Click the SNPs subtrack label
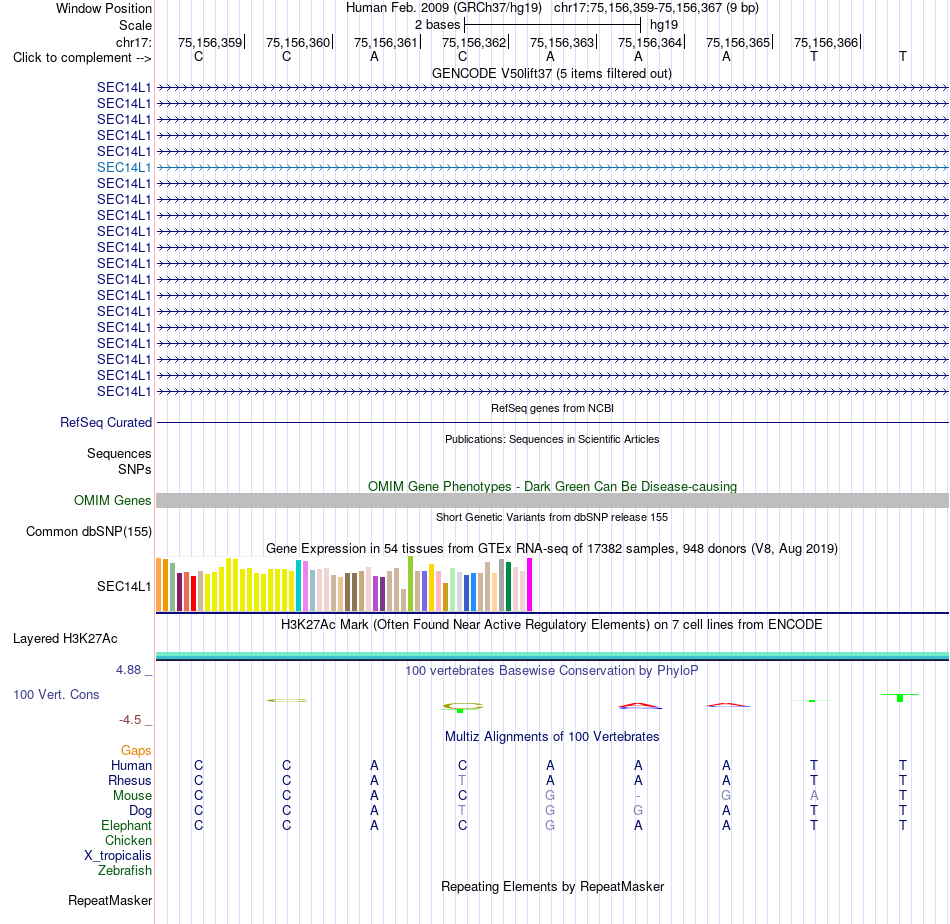Viewport: 950px width, 924px height. pyautogui.click(x=135, y=470)
